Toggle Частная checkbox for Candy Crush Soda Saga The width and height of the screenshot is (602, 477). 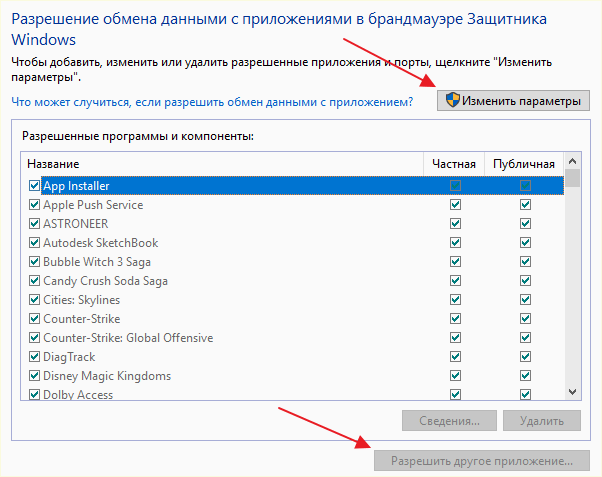coord(455,281)
